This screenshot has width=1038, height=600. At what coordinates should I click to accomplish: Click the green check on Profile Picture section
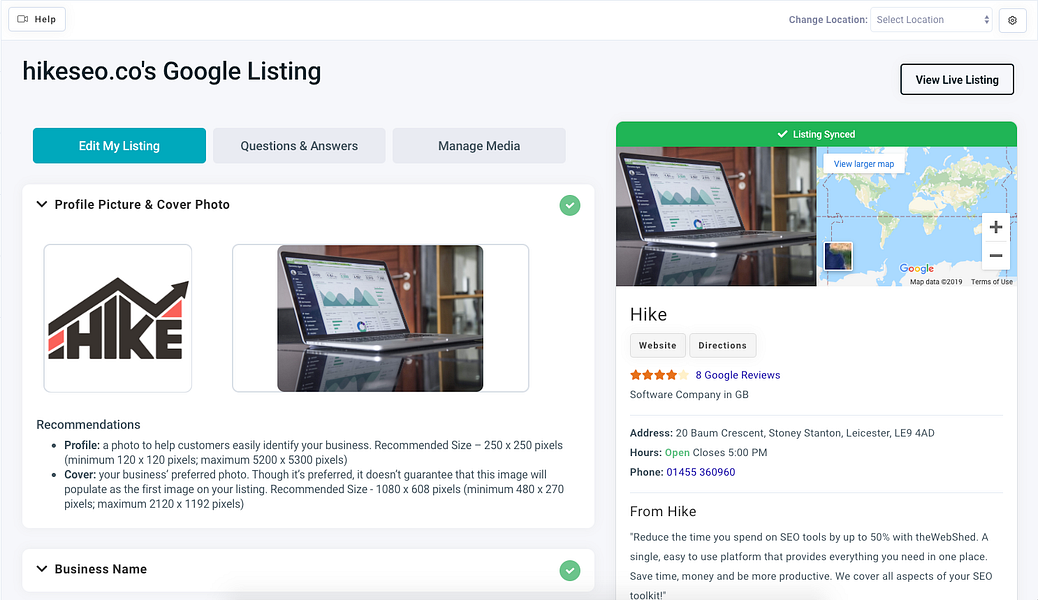pos(569,205)
